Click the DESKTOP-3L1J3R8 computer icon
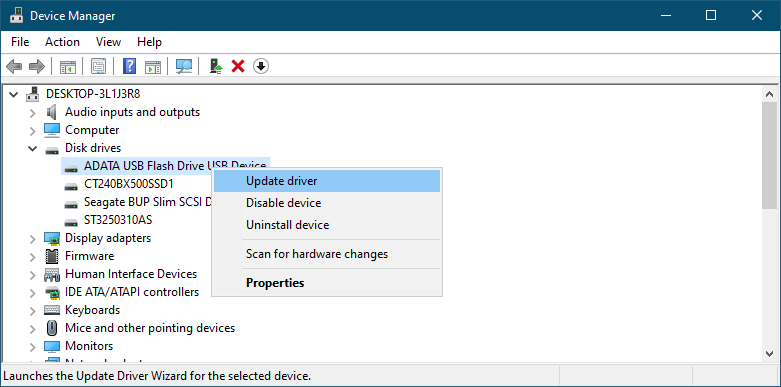The width and height of the screenshot is (781, 387). 33,94
